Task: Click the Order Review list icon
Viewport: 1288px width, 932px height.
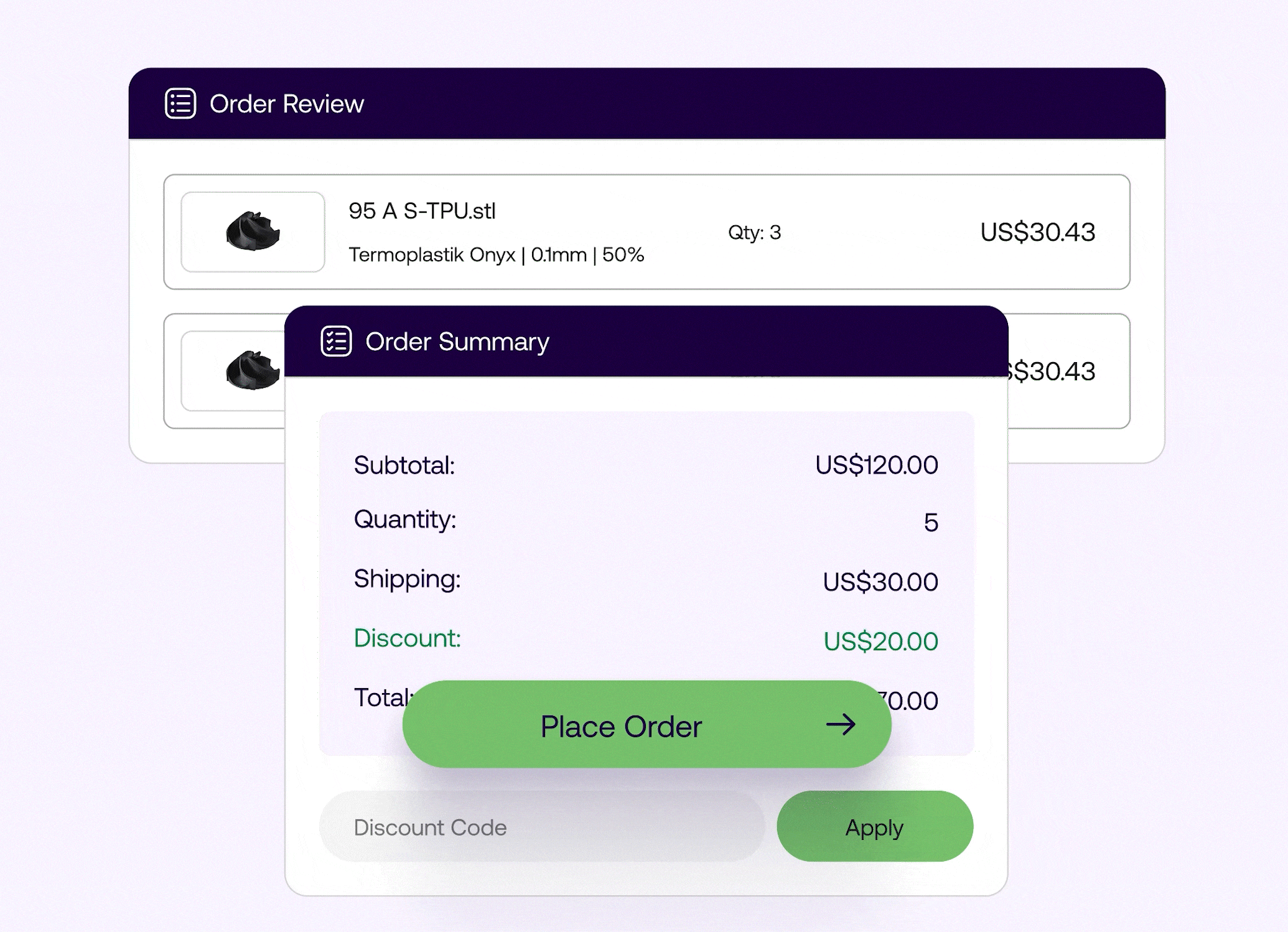Action: click(x=180, y=103)
